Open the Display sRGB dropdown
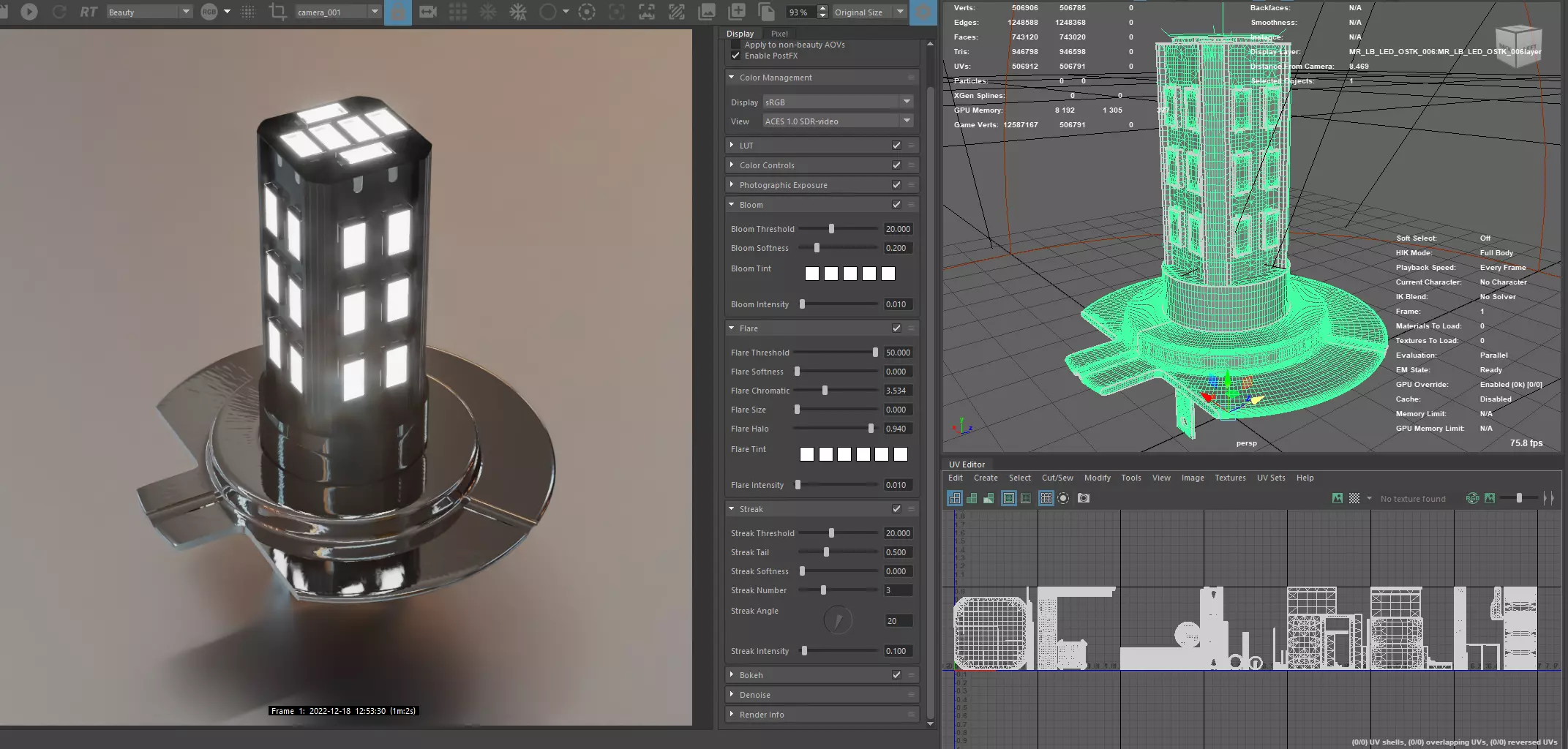Image resolution: width=1568 pixels, height=749 pixels. tap(838, 102)
